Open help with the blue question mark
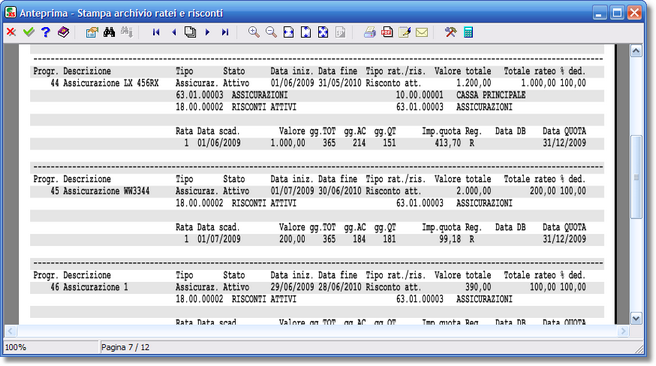The image size is (656, 366). (x=46, y=32)
